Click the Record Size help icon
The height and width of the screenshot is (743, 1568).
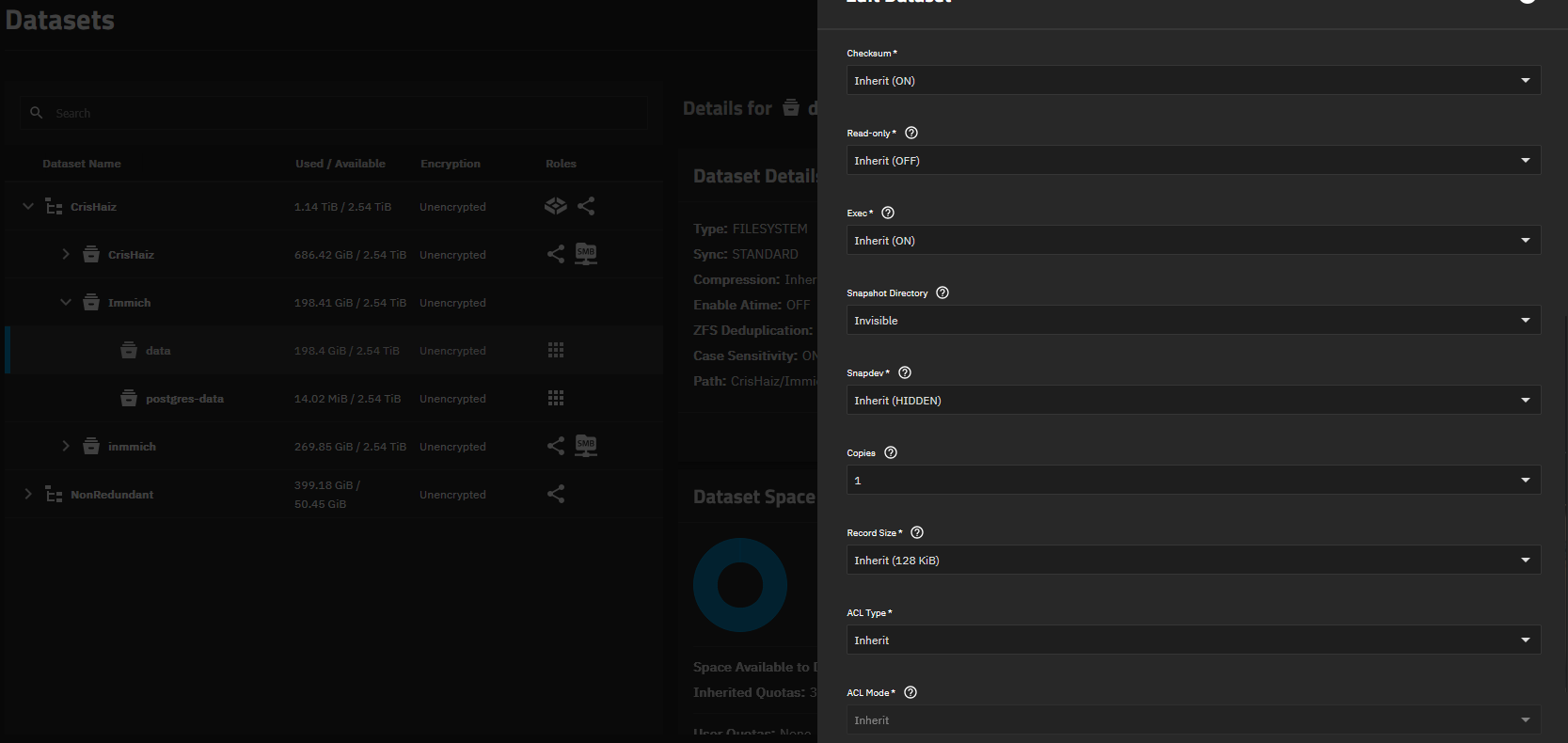pyautogui.click(x=917, y=533)
